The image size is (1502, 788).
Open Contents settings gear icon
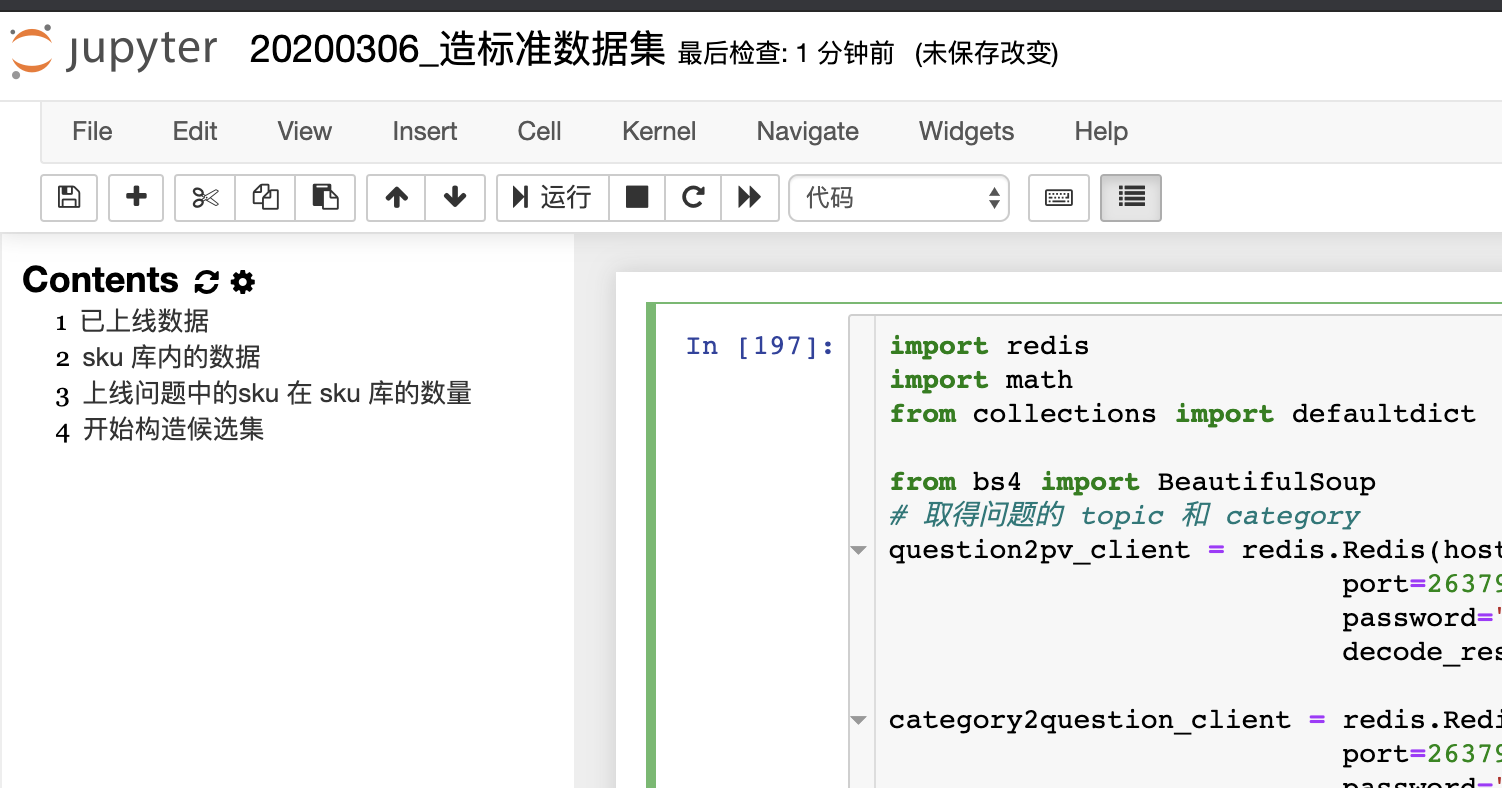coord(243,282)
